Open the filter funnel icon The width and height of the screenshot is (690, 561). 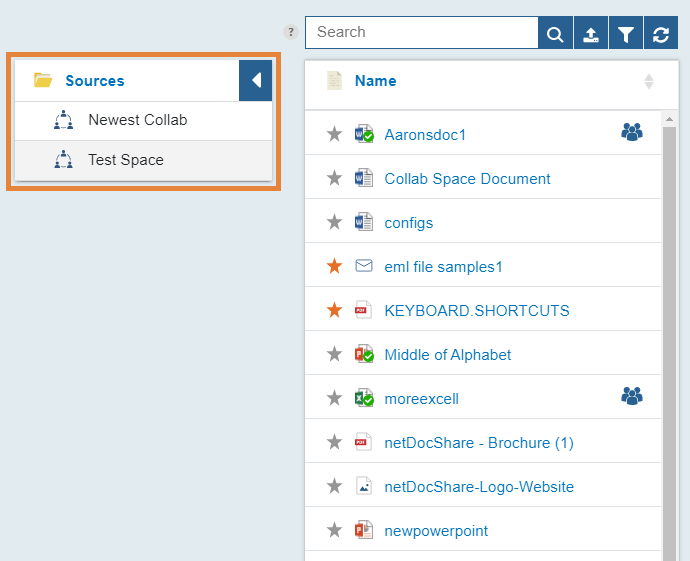626,33
